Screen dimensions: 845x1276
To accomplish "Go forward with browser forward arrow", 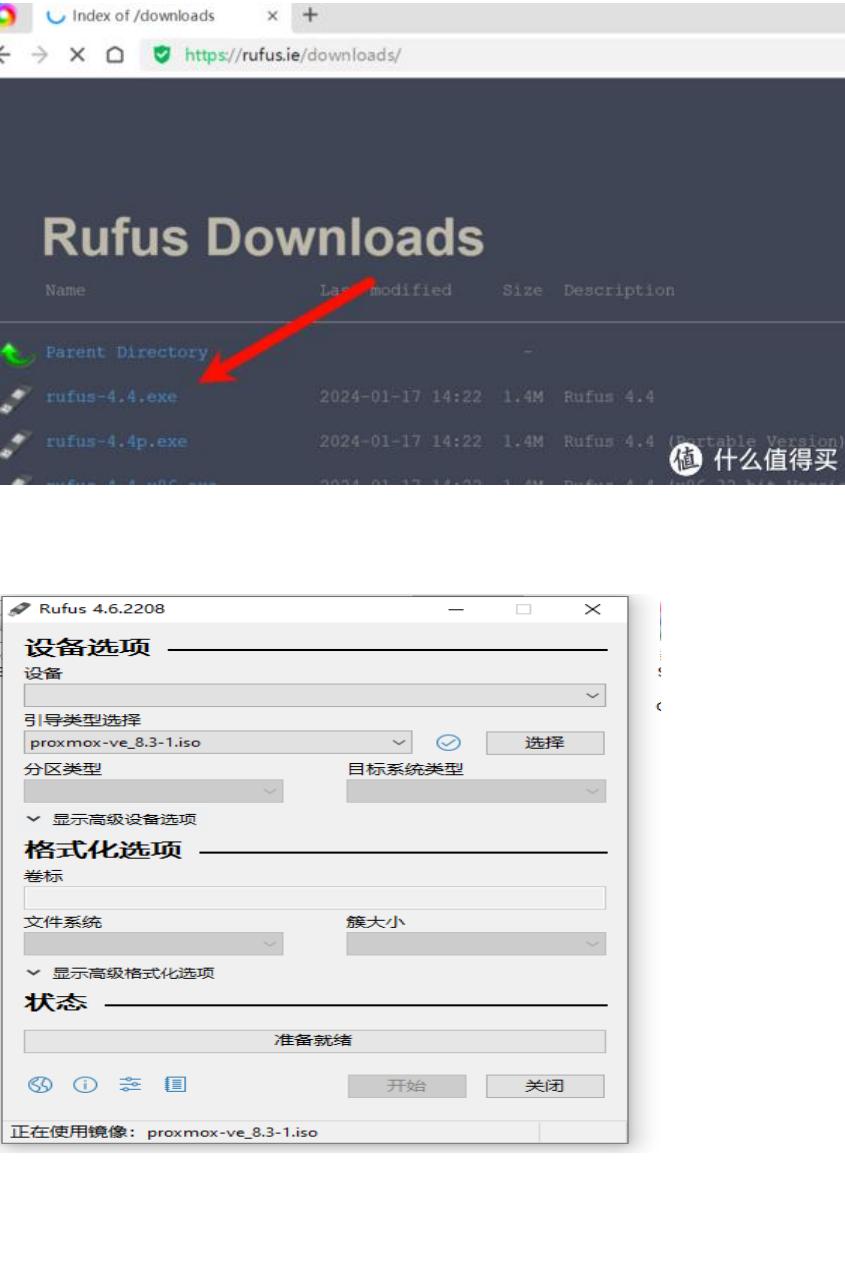I will click(39, 55).
